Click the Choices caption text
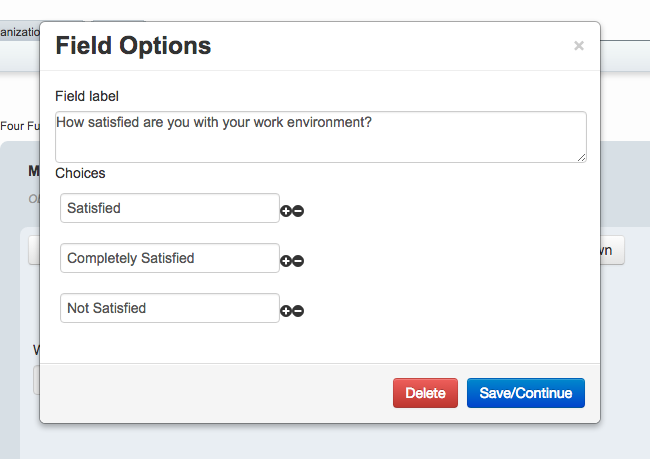The width and height of the screenshot is (650, 459). point(80,173)
